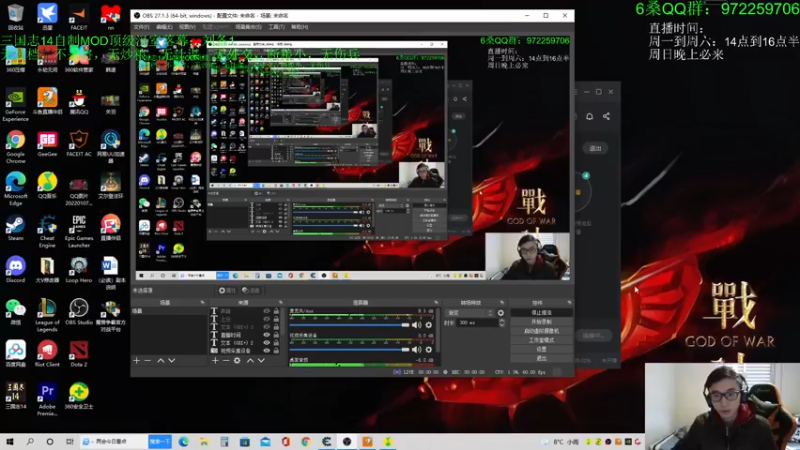Toggle lock on 视频采集设备 source

coord(276,351)
